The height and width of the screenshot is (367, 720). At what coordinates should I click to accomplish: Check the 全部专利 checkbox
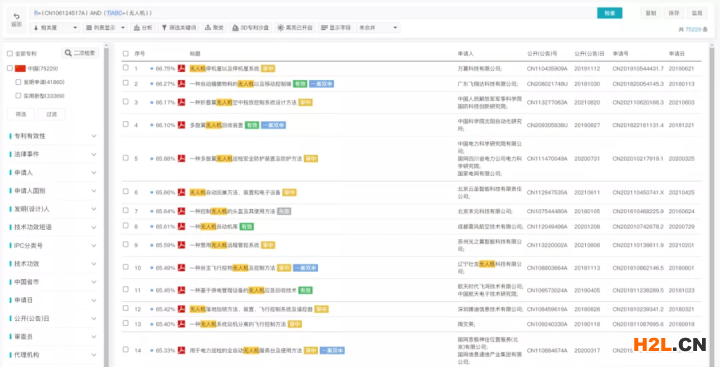click(10, 54)
